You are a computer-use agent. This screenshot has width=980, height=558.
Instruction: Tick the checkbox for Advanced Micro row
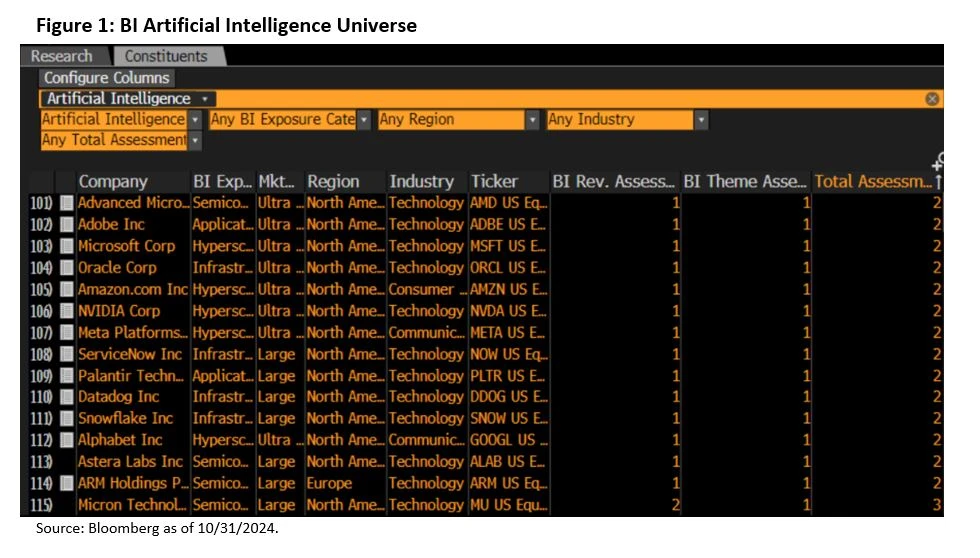click(67, 203)
